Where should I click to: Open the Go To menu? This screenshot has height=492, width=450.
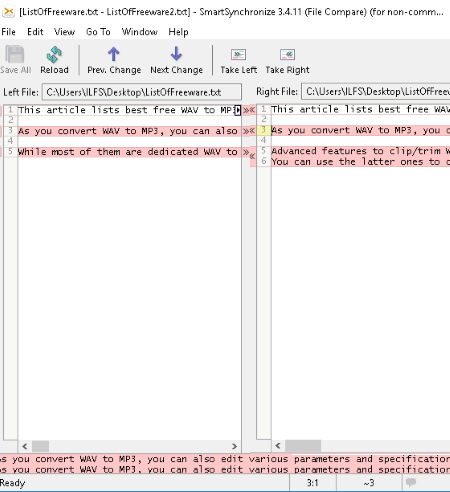[98, 32]
